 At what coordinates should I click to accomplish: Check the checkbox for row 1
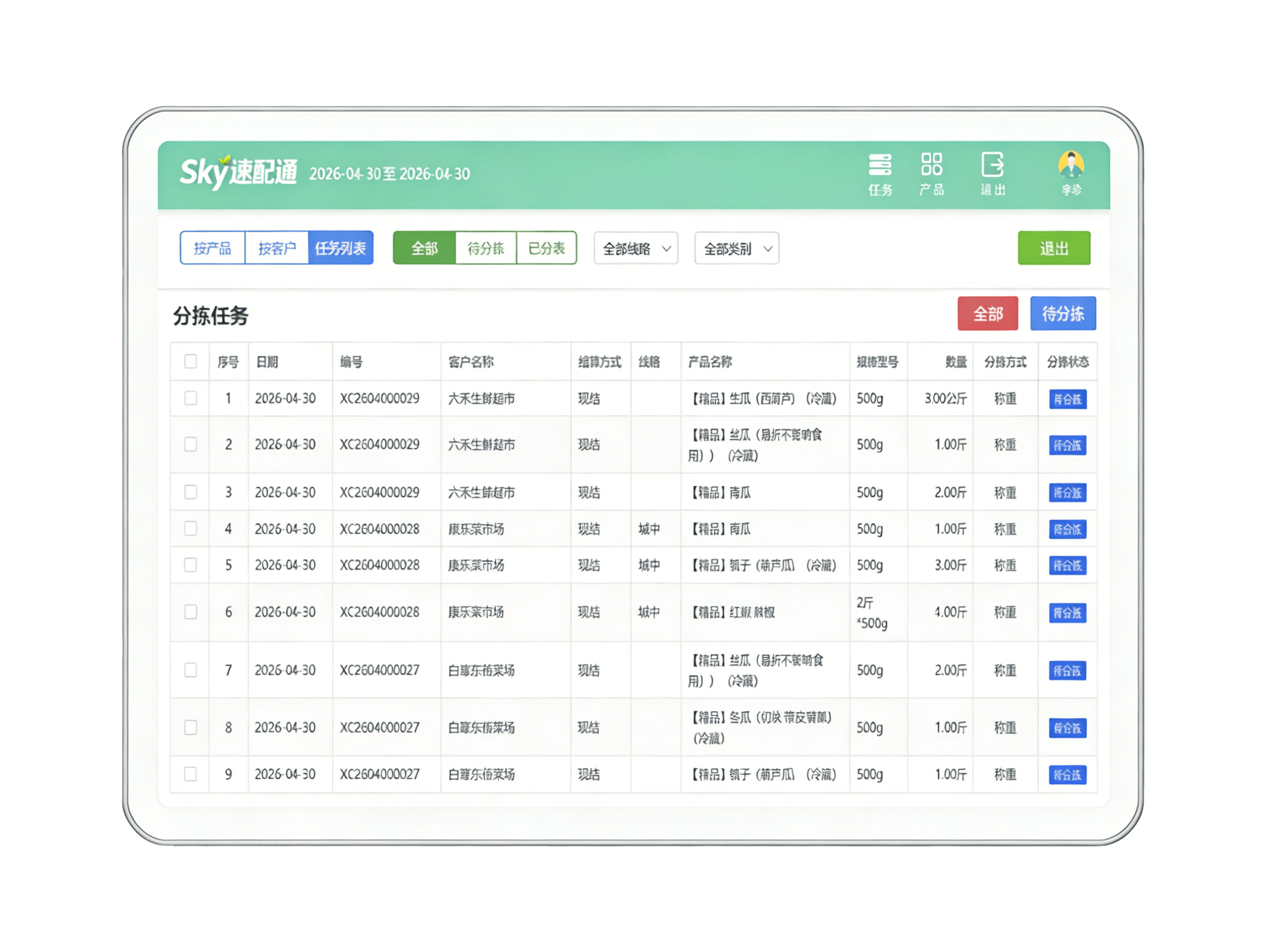190,398
